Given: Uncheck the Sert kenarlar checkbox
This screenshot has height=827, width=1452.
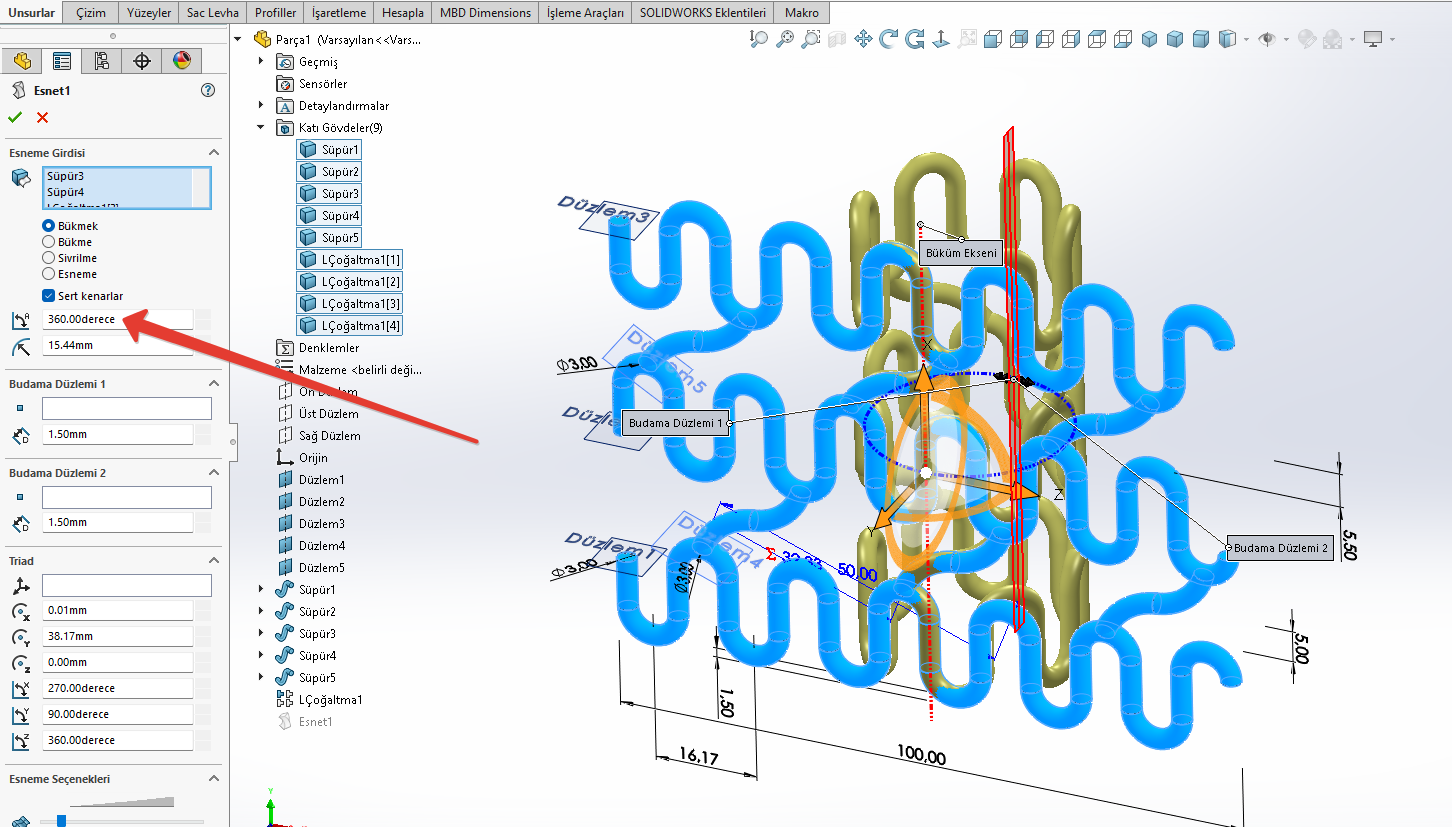Looking at the screenshot, I should (49, 296).
